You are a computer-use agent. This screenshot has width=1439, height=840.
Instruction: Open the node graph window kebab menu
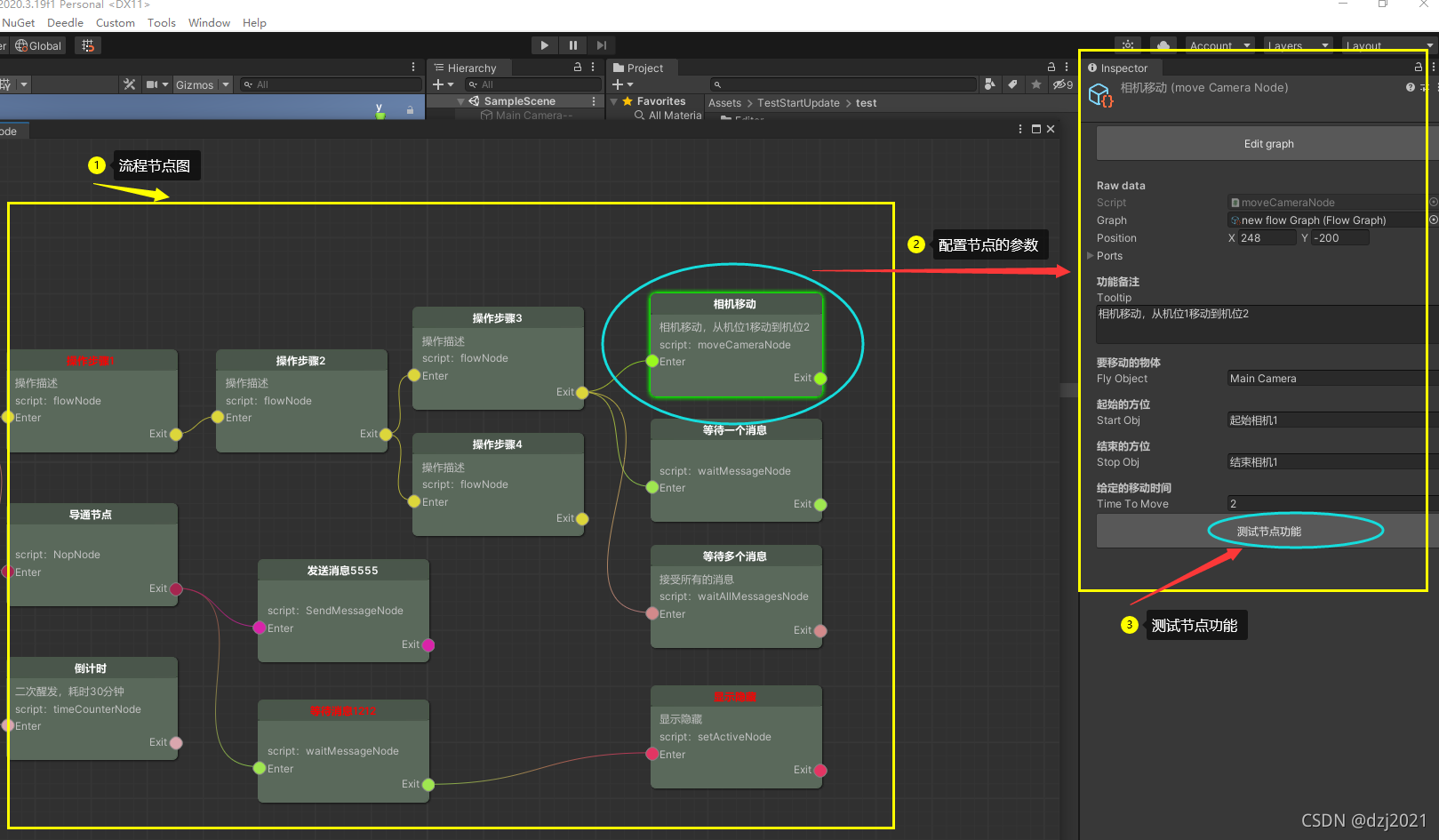coord(1020,129)
